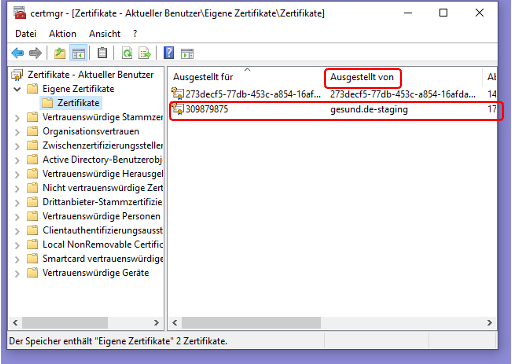Screen dimensions: 512x364
Task: Select Local NonRemovable Certific tree item
Action: pos(103,244)
